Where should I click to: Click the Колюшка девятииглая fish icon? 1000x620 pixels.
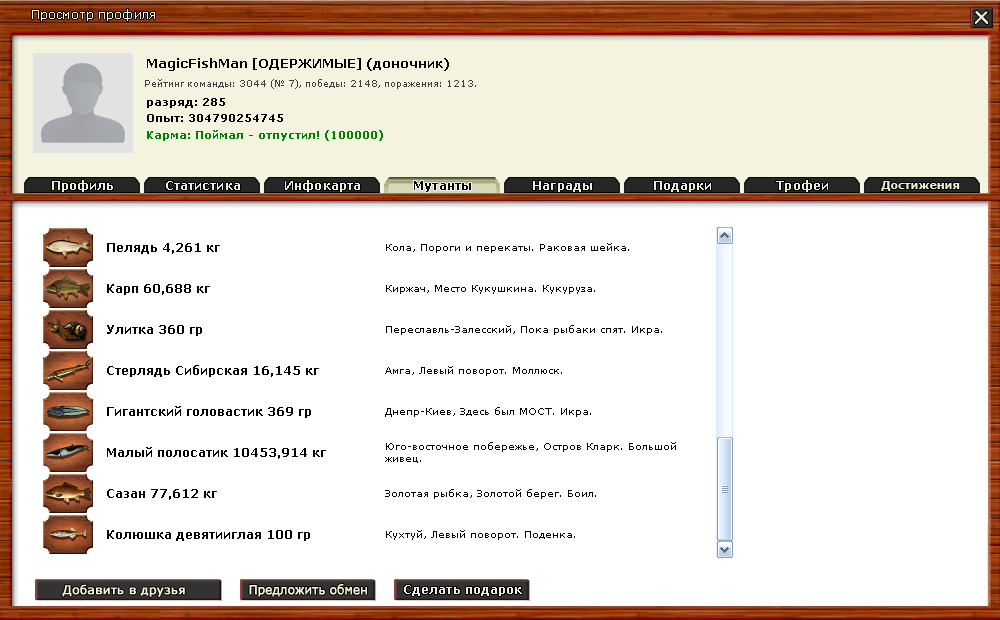tap(68, 534)
